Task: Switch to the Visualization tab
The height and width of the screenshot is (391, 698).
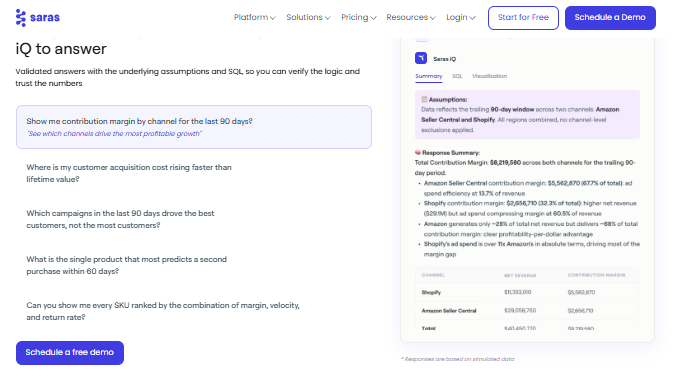Action: coord(489,76)
